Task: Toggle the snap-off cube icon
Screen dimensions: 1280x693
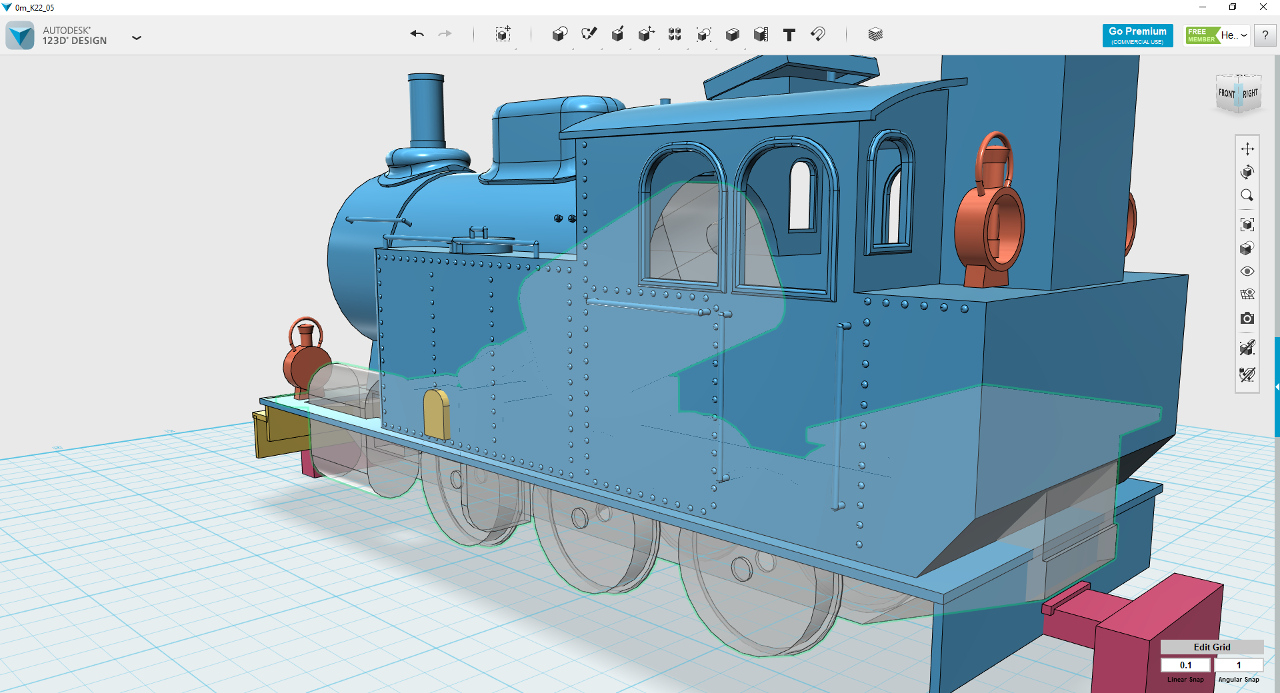Action: pos(1247,347)
